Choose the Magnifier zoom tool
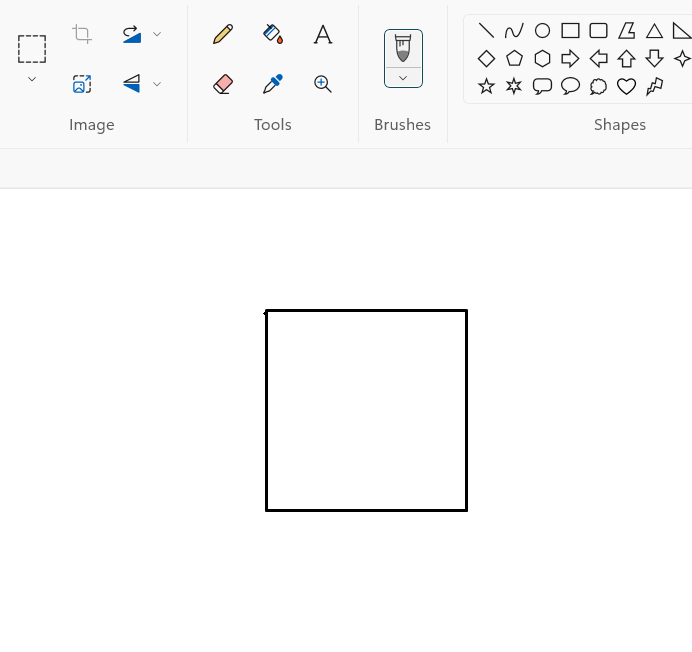 (x=323, y=84)
